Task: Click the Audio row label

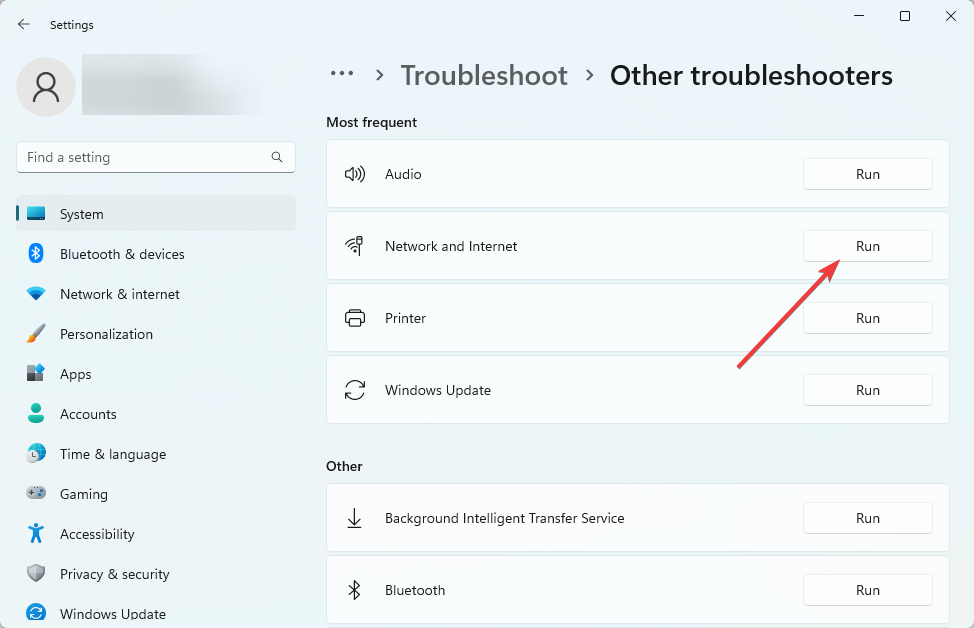Action: coord(403,174)
